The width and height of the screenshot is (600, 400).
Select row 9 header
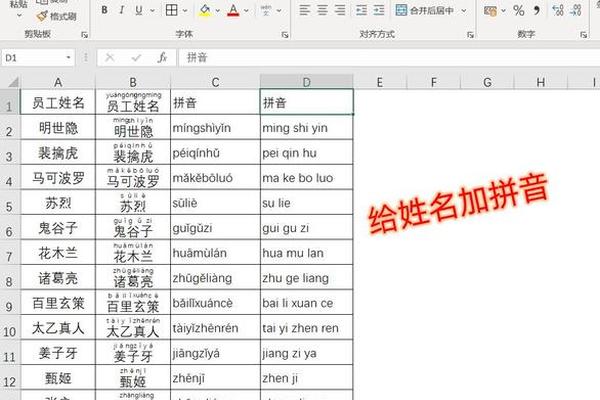10,303
